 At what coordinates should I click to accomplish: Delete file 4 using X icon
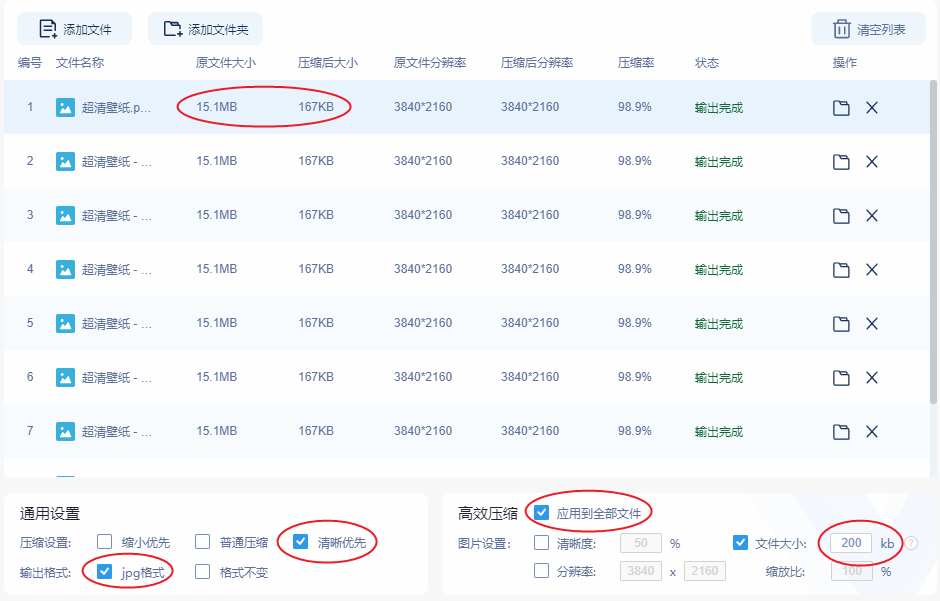(x=872, y=270)
